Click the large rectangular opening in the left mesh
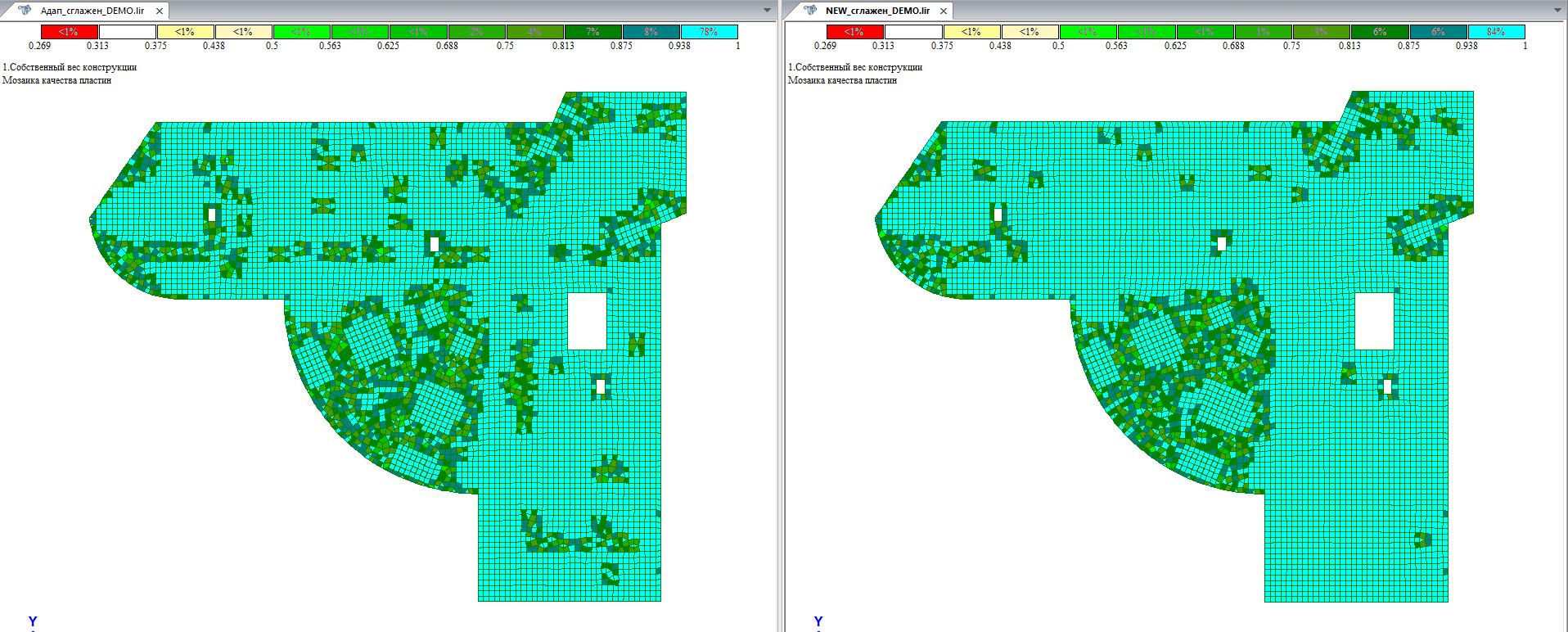The height and width of the screenshot is (632, 1568). [587, 321]
